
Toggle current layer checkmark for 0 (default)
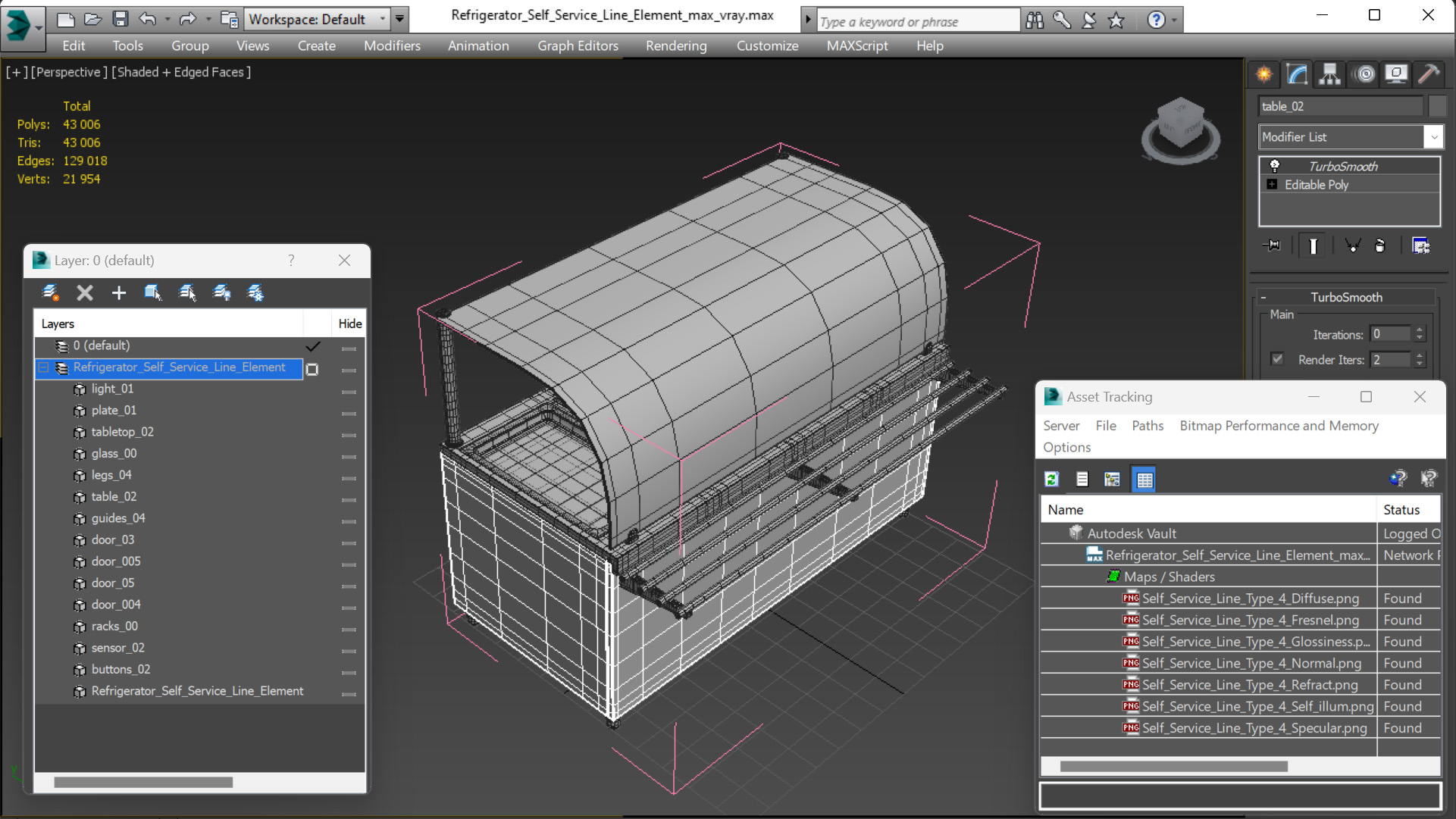(313, 346)
